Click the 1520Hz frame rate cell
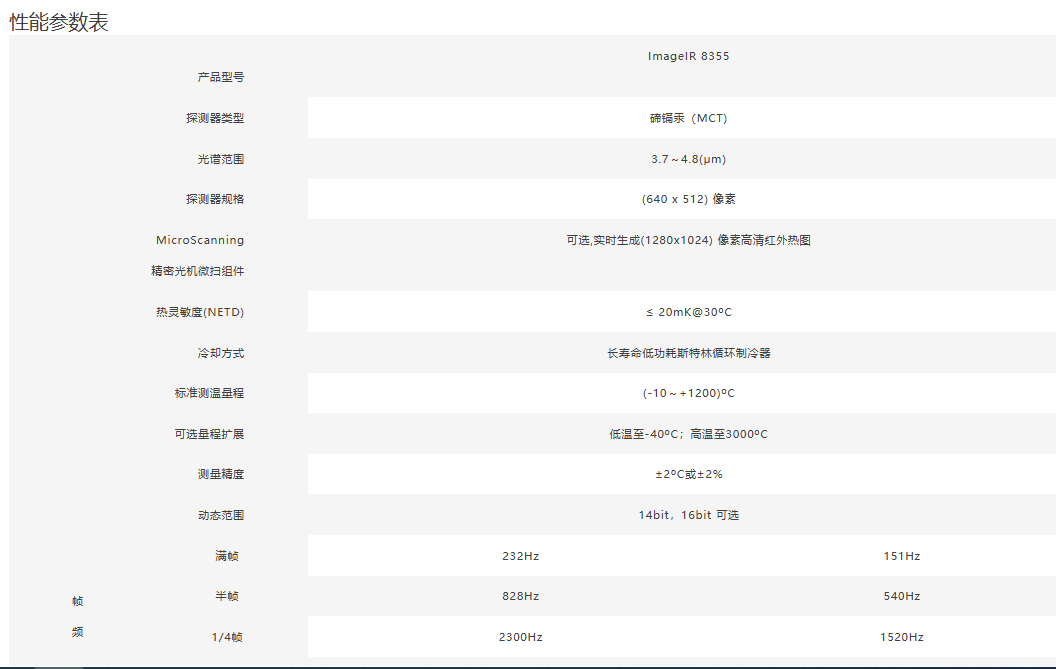 pos(902,637)
